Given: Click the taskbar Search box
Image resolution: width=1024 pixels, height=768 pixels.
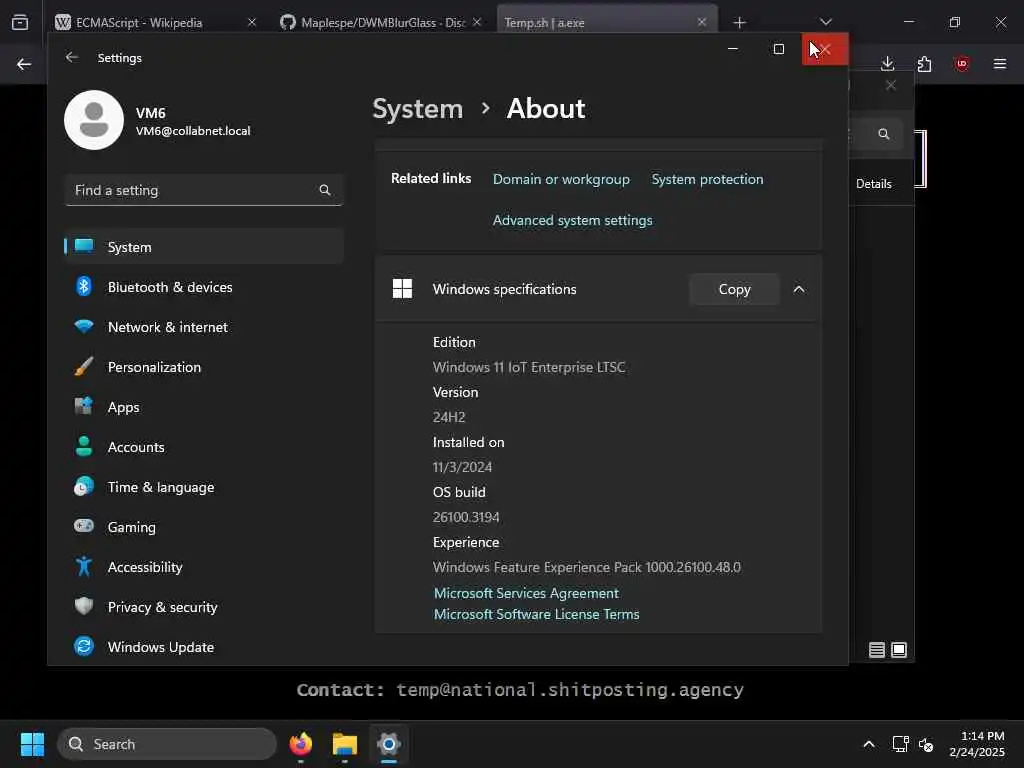Looking at the screenshot, I should point(167,744).
